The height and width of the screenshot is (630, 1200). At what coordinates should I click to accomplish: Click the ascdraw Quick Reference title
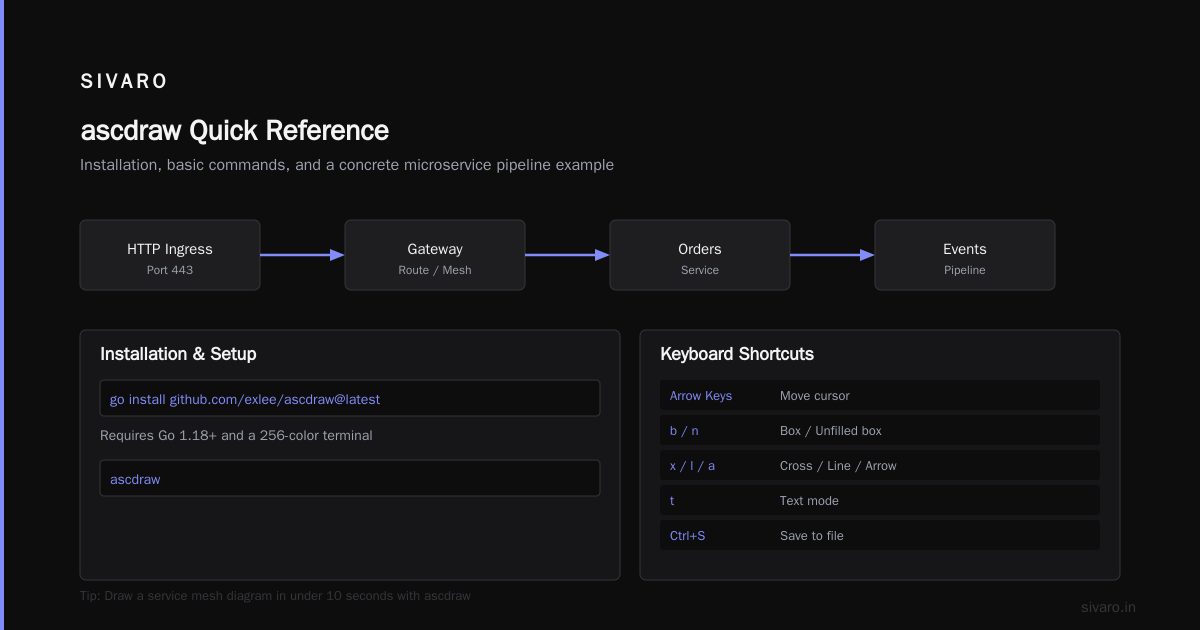click(x=234, y=131)
